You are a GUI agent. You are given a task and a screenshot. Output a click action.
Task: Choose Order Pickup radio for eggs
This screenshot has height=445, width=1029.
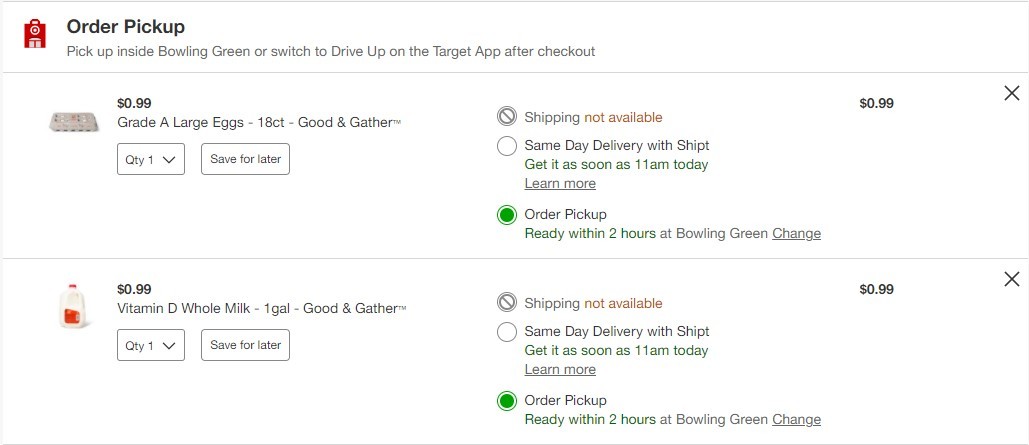(507, 215)
